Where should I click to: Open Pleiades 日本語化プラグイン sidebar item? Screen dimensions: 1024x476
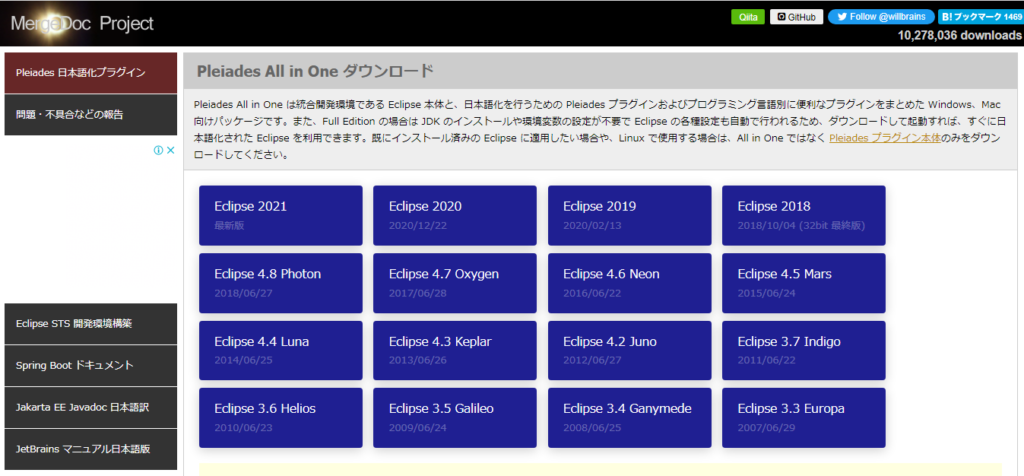pos(91,72)
